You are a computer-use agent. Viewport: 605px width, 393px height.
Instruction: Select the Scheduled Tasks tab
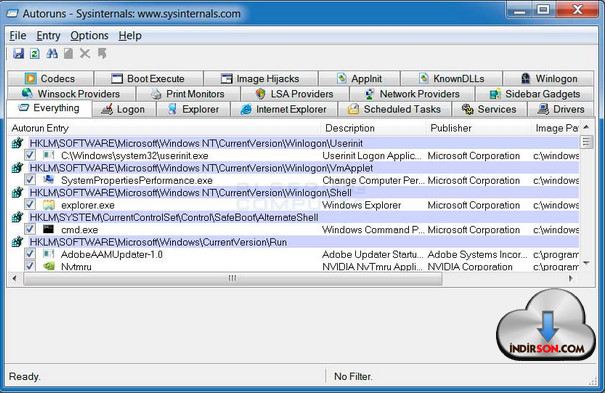click(395, 109)
